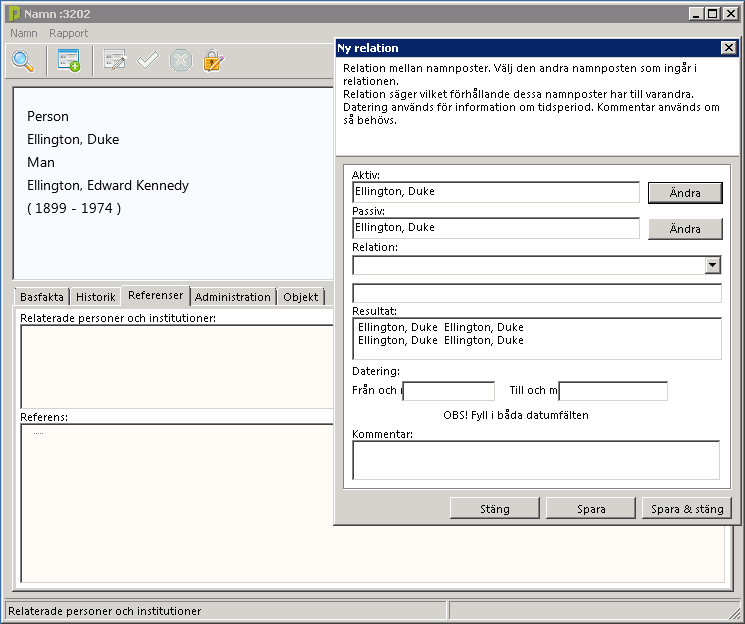This screenshot has height=624, width=745.
Task: Close the Ny relation dialog
Action: point(728,48)
